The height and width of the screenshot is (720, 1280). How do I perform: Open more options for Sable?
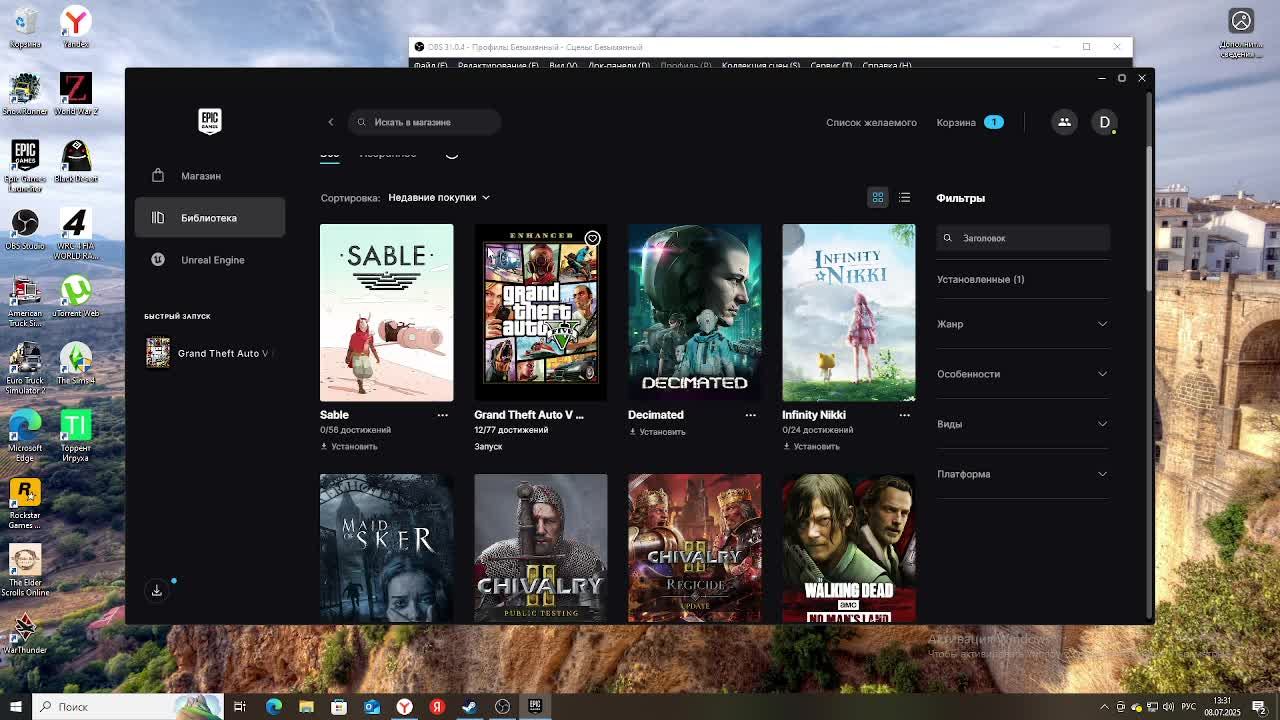(x=442, y=415)
